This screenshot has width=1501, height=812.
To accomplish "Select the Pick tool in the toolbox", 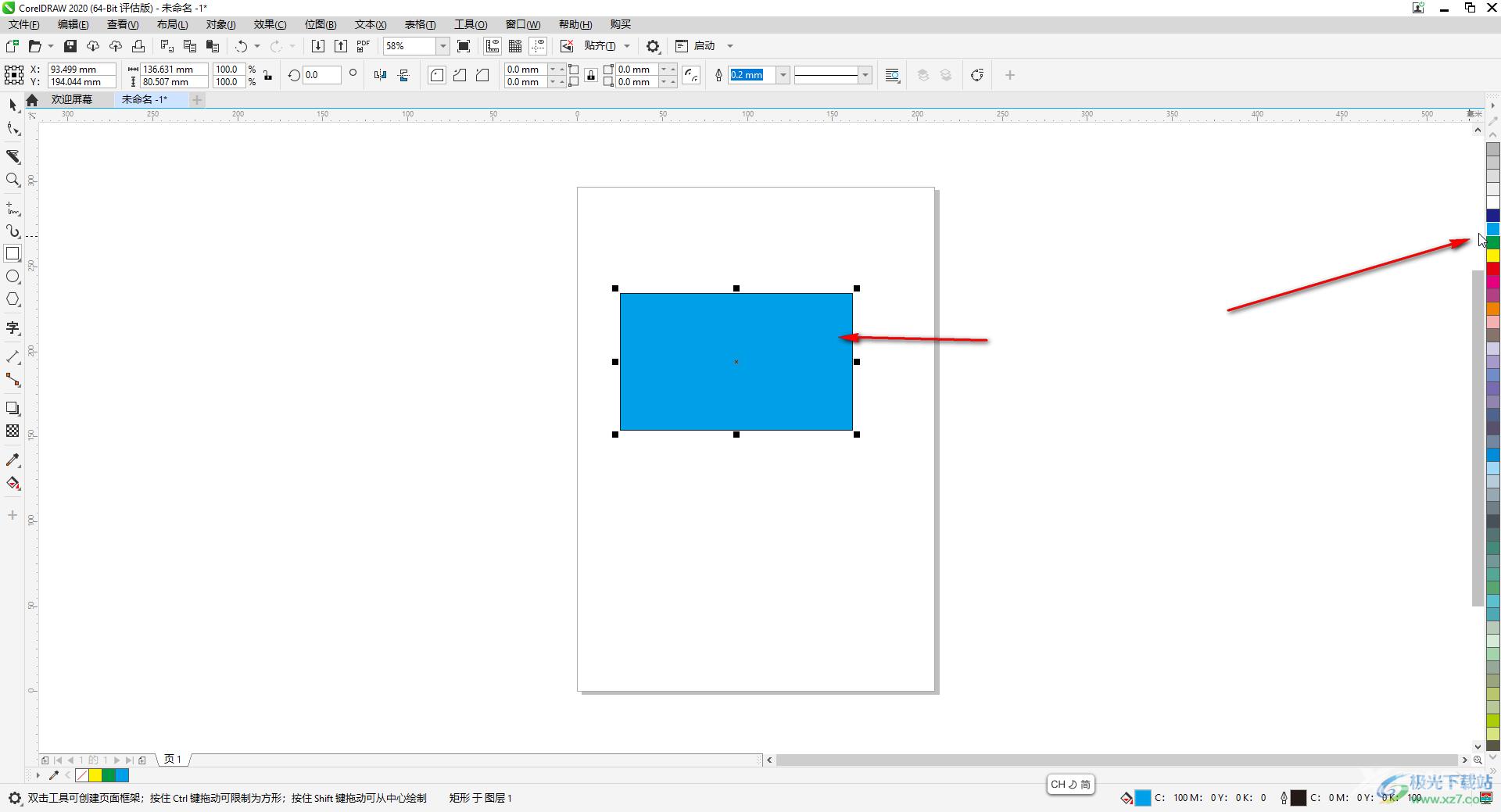I will (13, 105).
